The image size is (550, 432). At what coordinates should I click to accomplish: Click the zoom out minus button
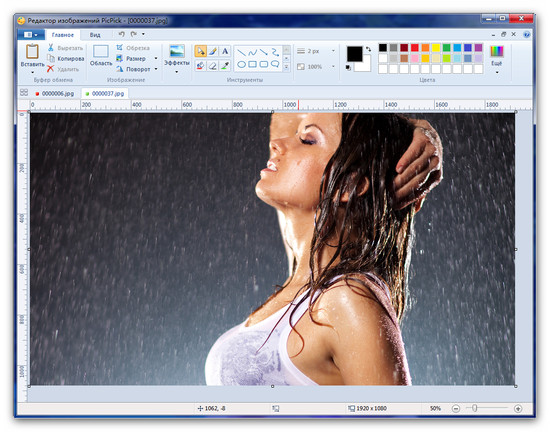coord(455,409)
